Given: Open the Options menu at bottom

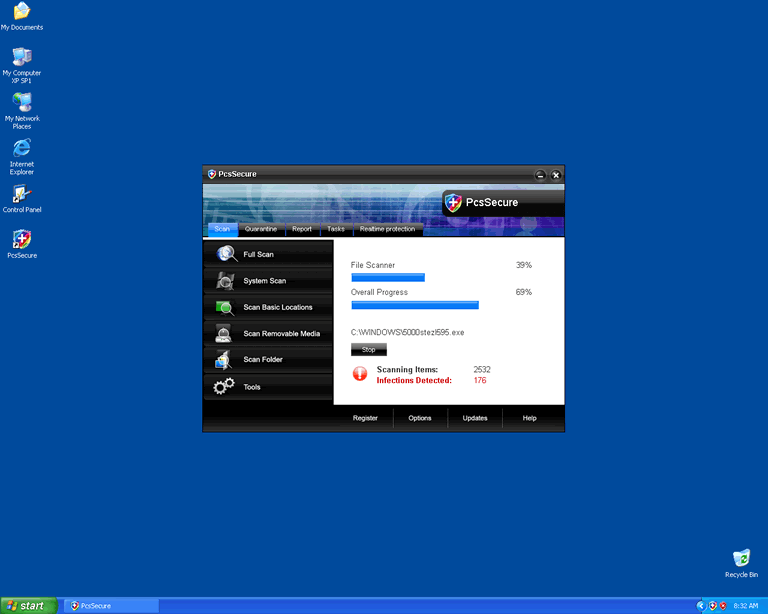Looking at the screenshot, I should 420,418.
